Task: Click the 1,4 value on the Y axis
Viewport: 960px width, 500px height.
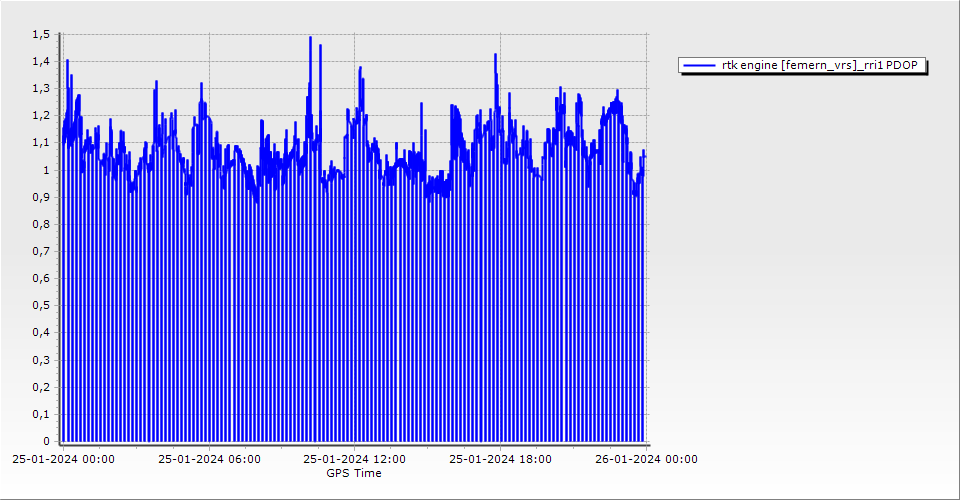Action: pyautogui.click(x=40, y=62)
